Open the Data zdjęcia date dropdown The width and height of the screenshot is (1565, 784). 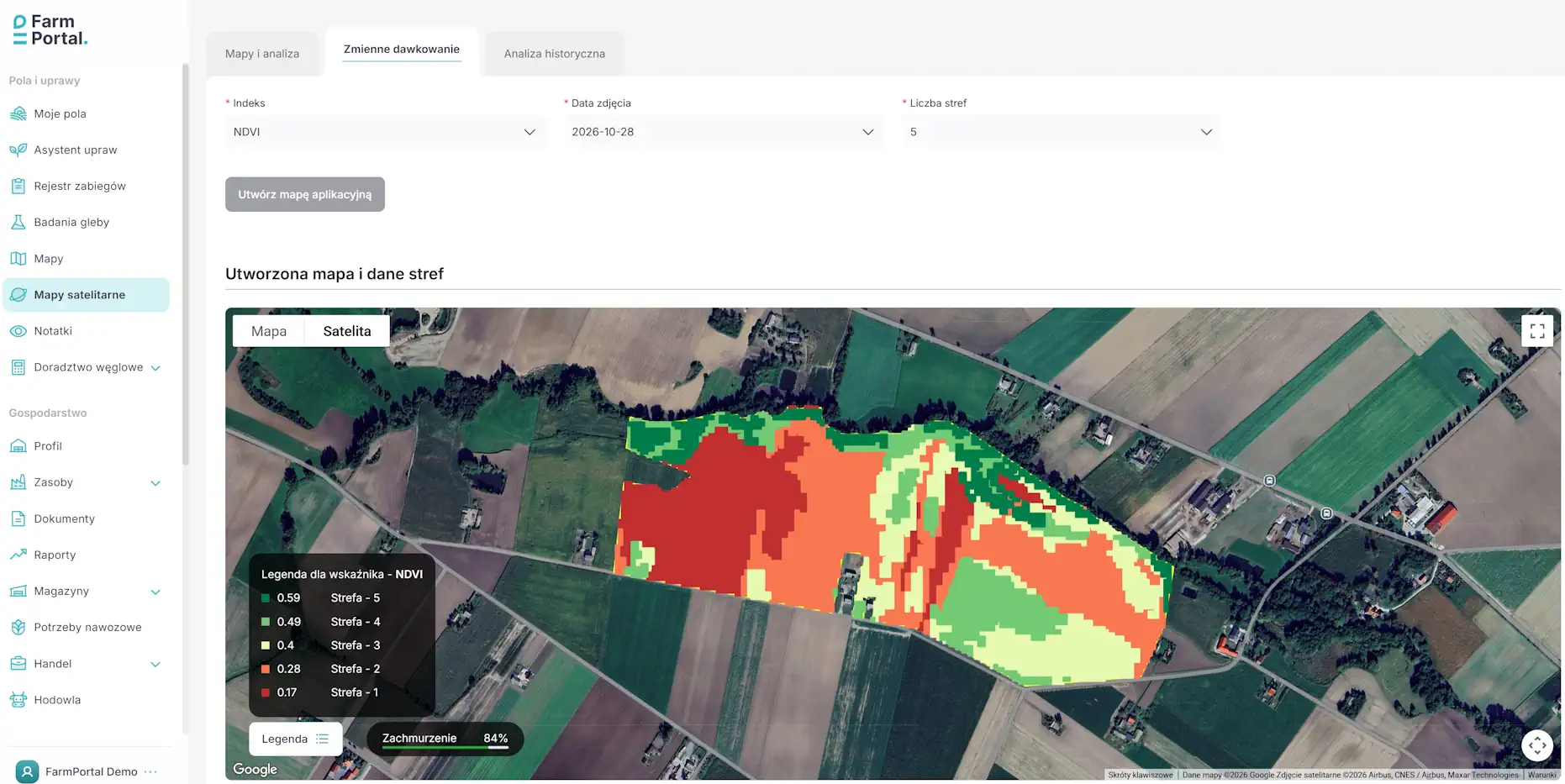click(723, 132)
